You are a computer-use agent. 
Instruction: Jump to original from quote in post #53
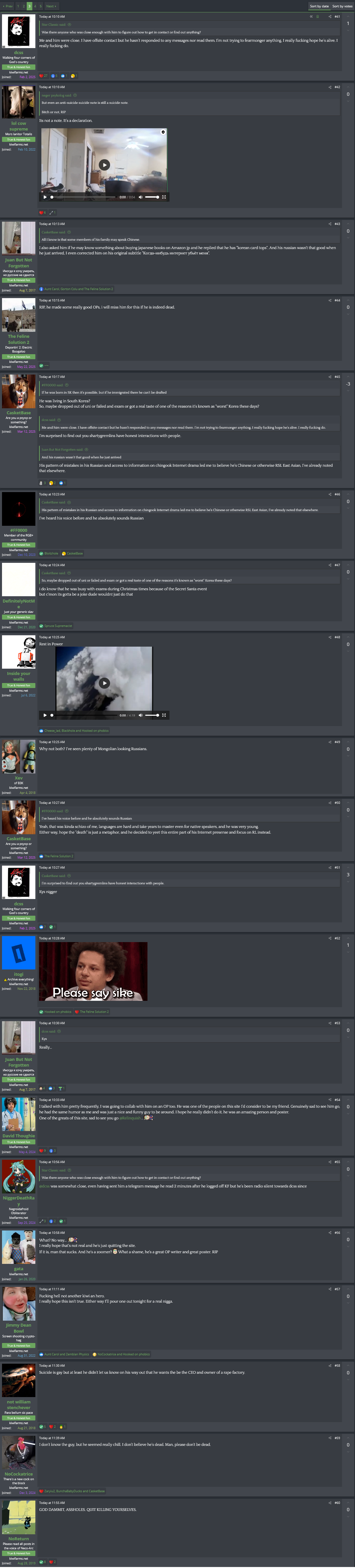59,1031
